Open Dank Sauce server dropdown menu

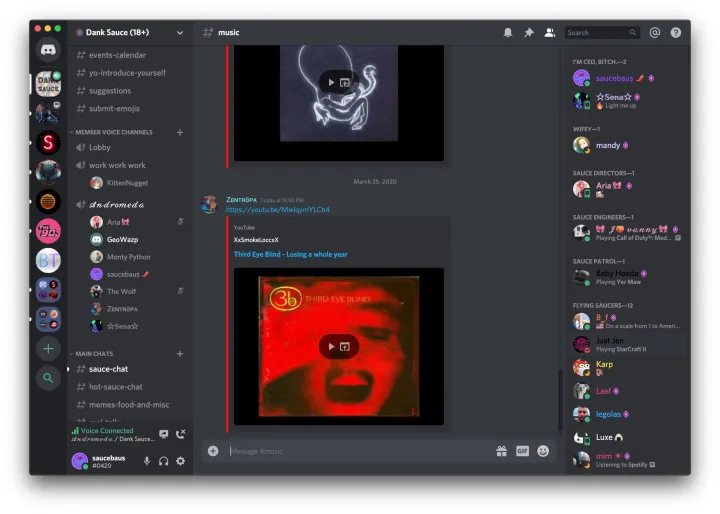coord(180,33)
